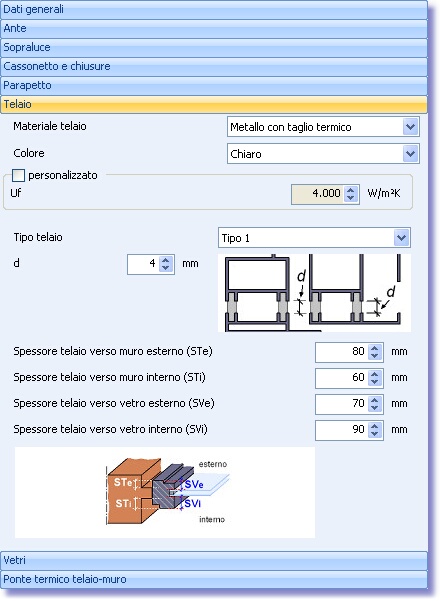Decrease SVi thickness with down arrow
The height and width of the screenshot is (601, 440).
tap(374, 434)
